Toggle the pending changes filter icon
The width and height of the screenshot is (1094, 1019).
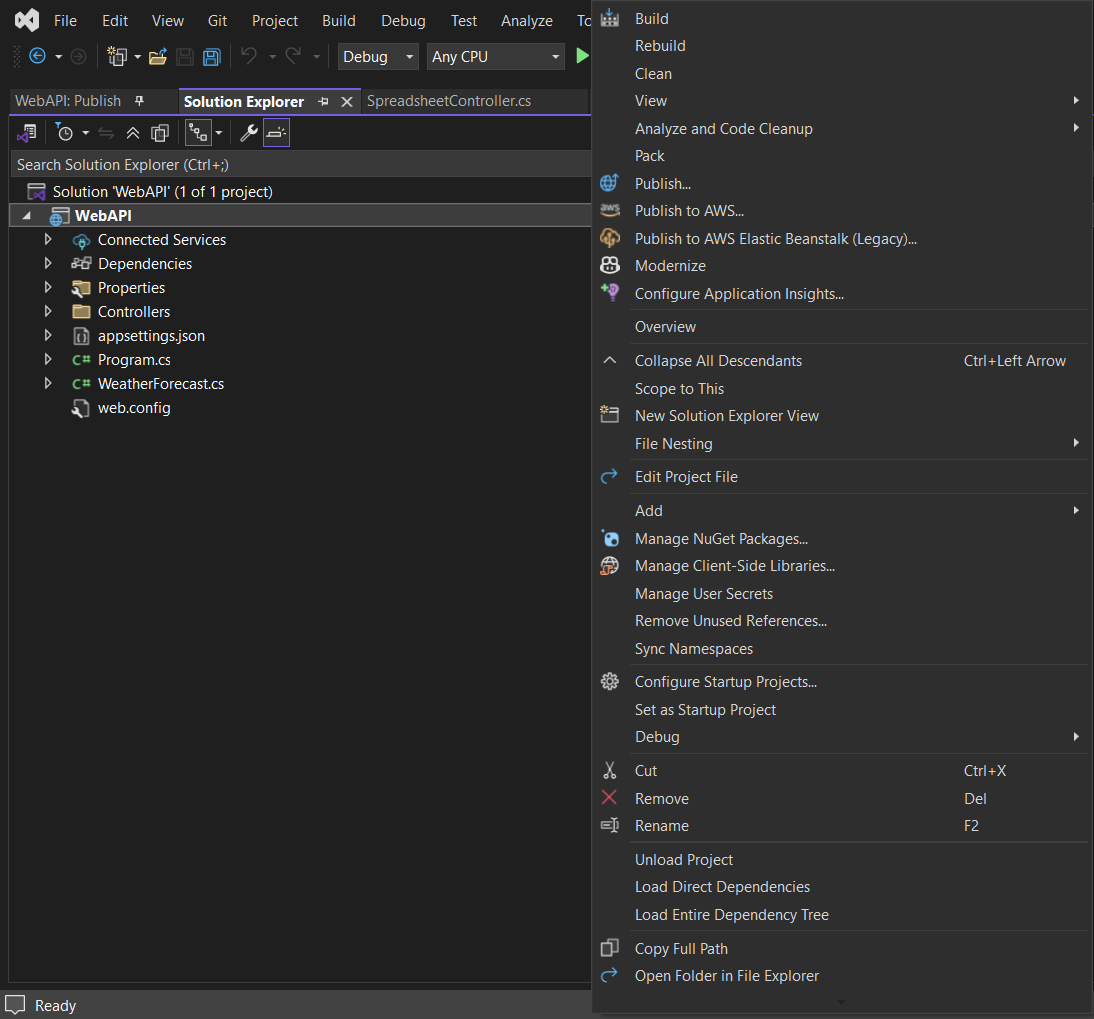[x=66, y=131]
